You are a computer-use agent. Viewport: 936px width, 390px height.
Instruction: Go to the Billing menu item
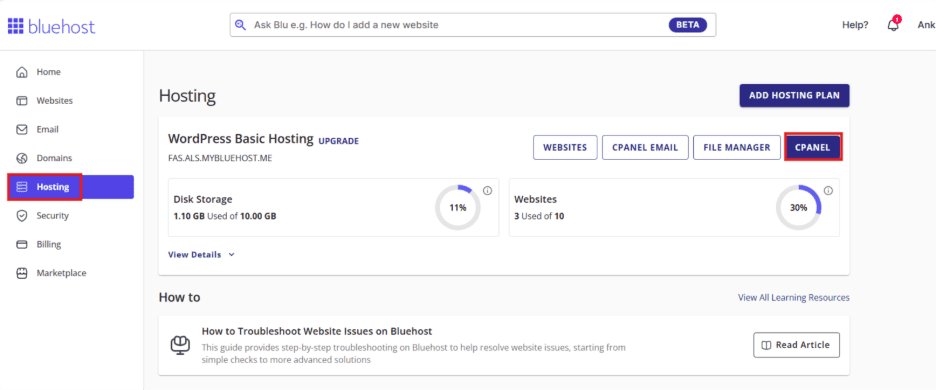click(x=70, y=244)
